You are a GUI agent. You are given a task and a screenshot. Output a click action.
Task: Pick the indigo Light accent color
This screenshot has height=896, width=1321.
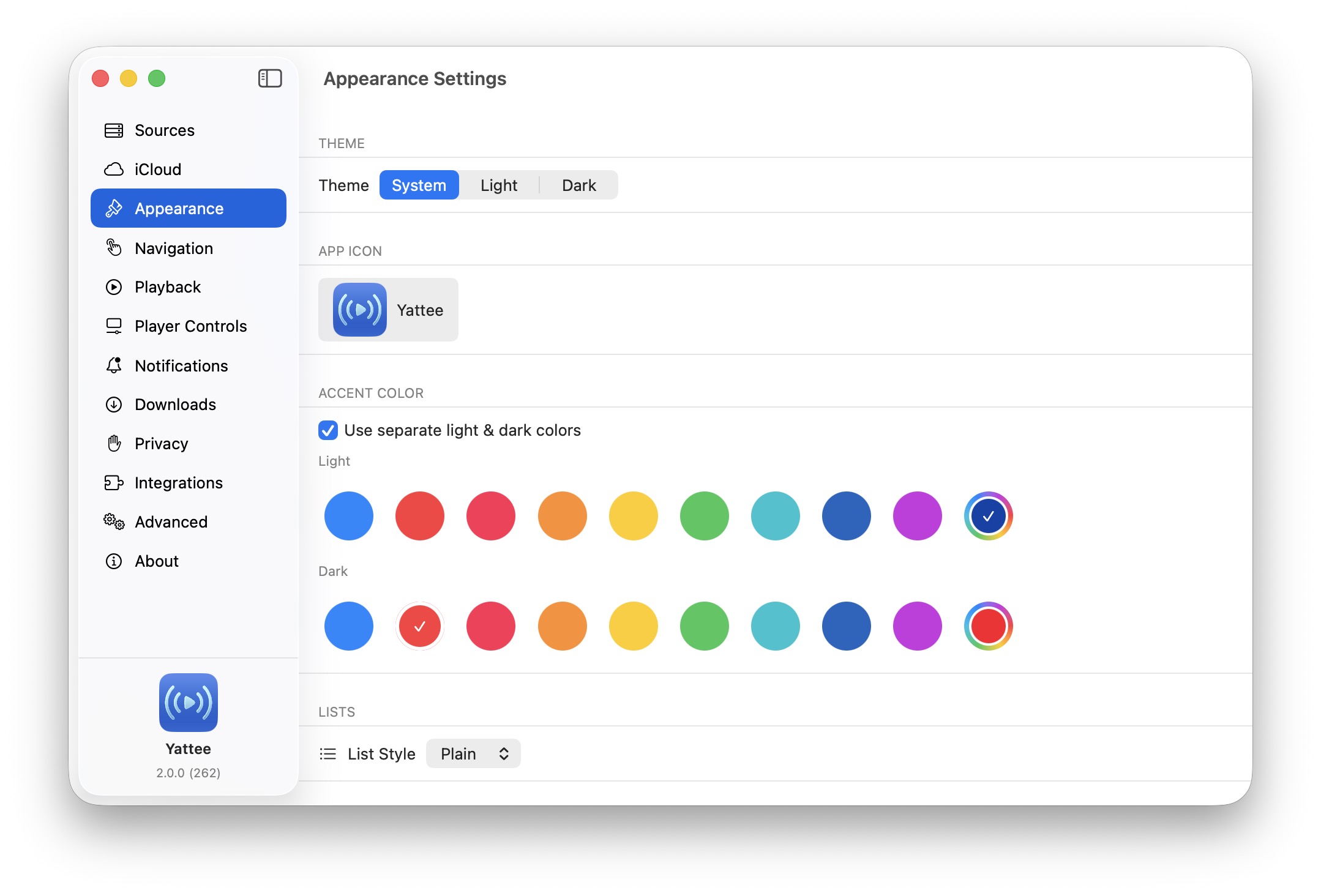pos(847,516)
